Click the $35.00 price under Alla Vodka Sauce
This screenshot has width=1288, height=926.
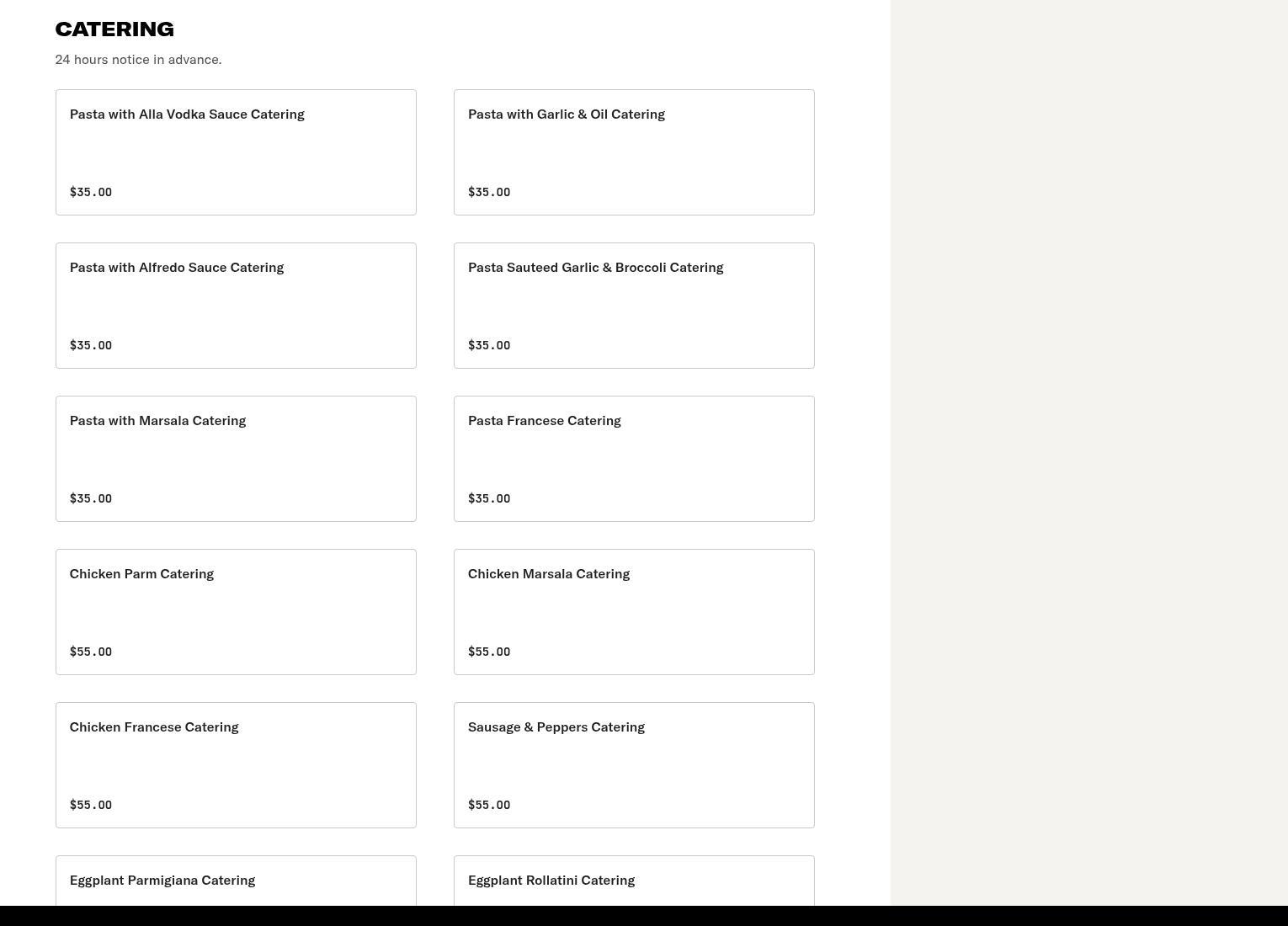(91, 192)
